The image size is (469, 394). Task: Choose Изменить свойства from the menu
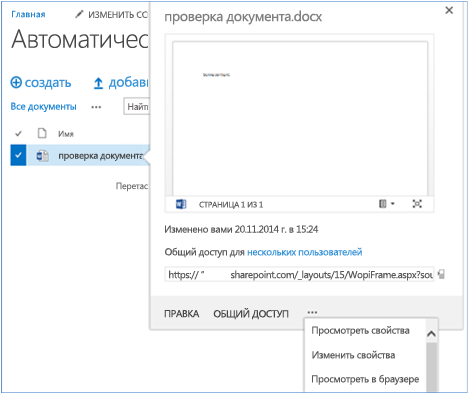click(x=353, y=355)
